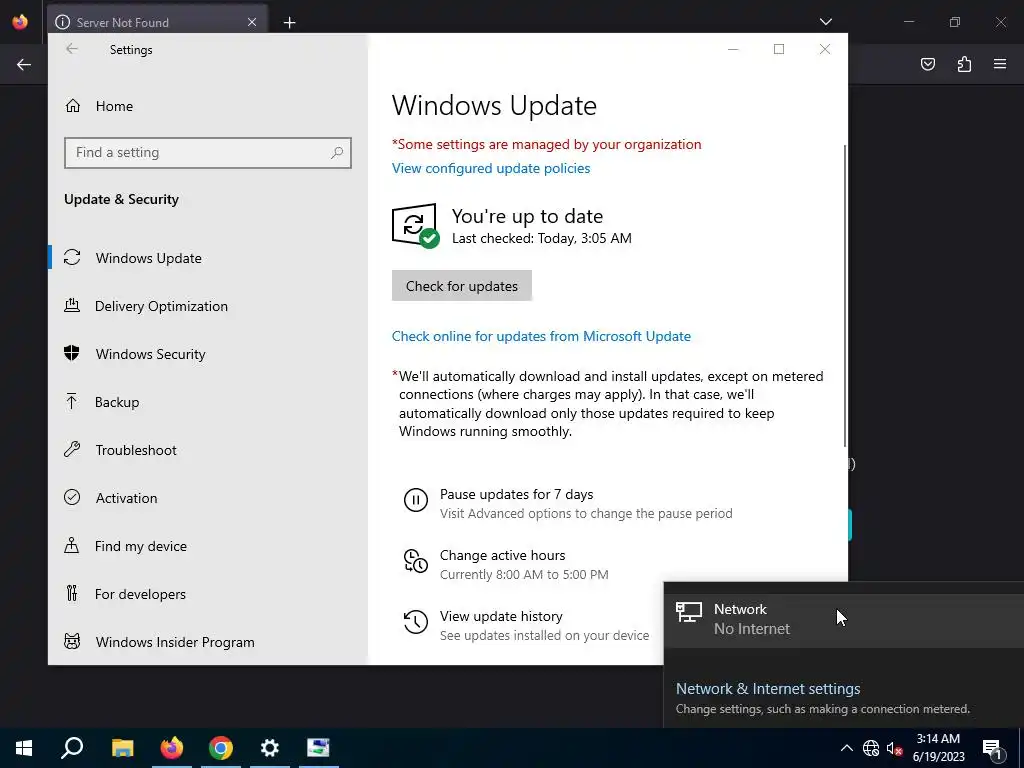The image size is (1024, 768).
Task: Click the Delivery Optimization icon
Action: (x=72, y=305)
